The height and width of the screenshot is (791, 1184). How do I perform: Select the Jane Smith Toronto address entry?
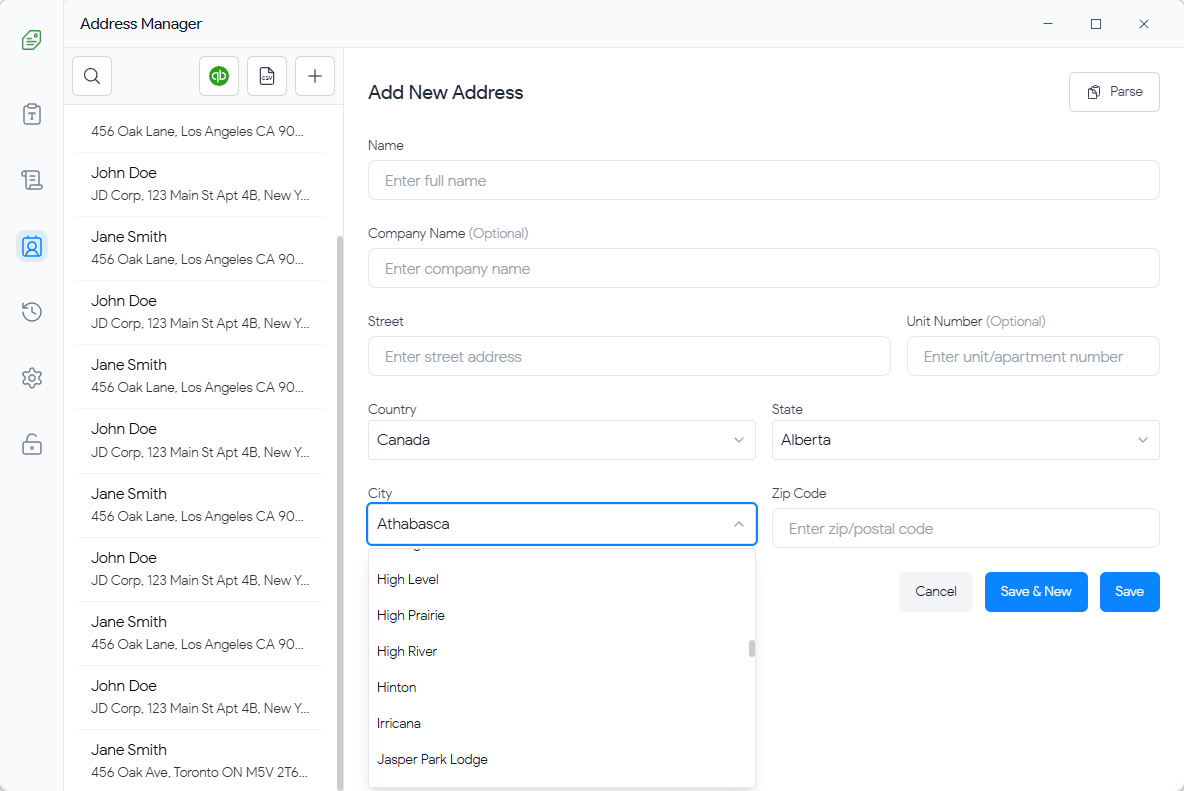pos(199,760)
